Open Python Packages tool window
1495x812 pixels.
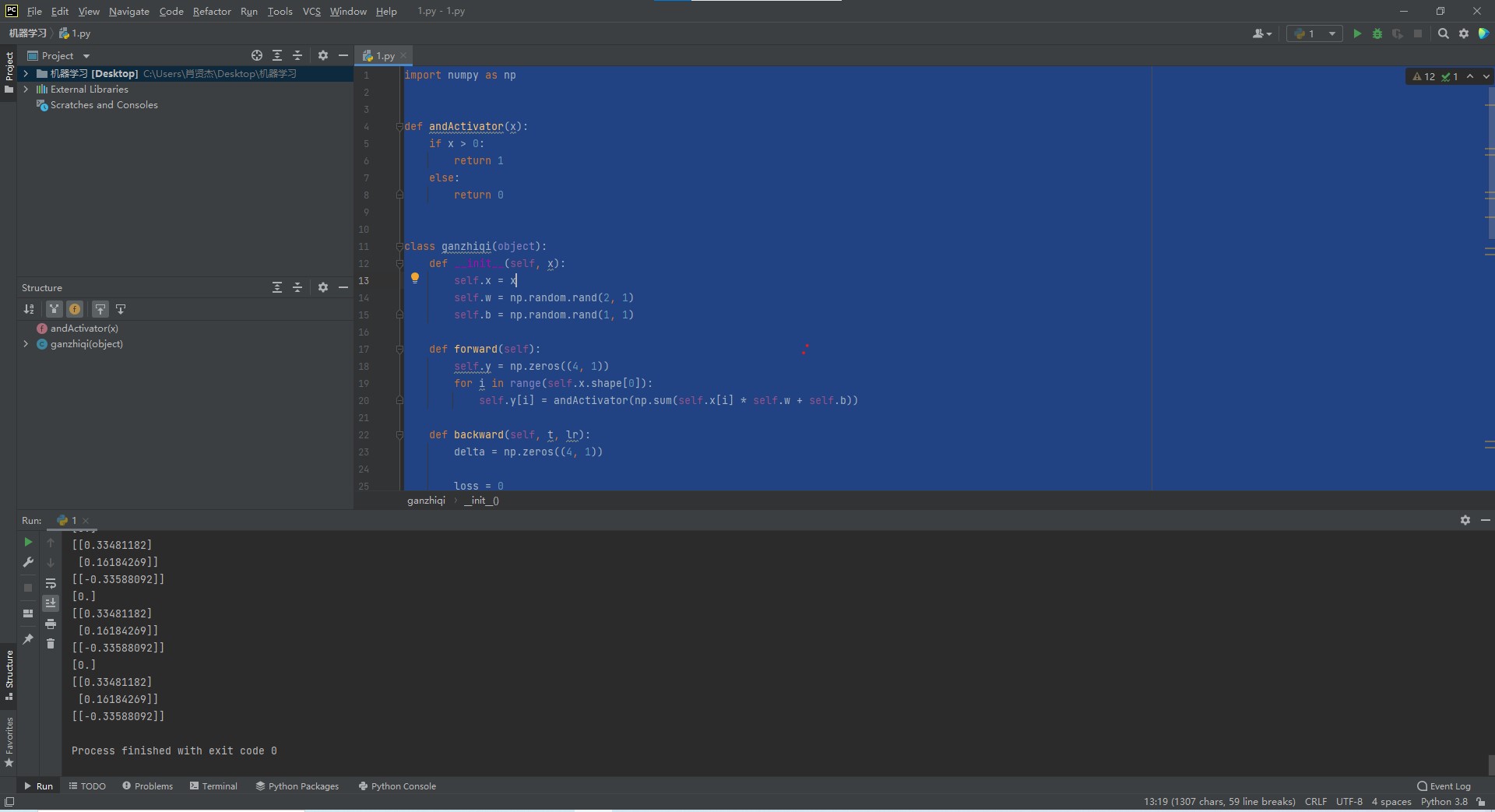297,786
